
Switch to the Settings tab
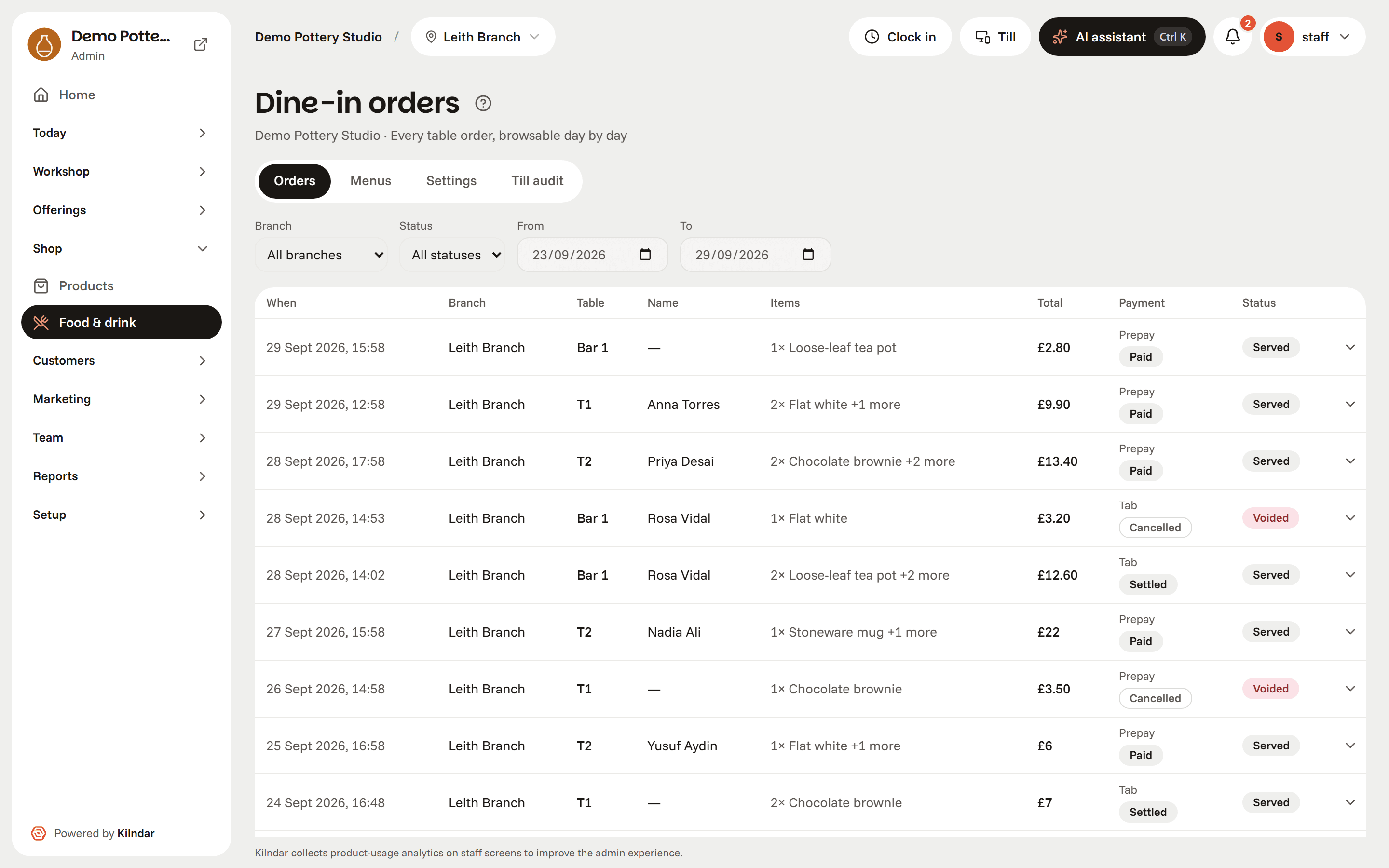(451, 181)
